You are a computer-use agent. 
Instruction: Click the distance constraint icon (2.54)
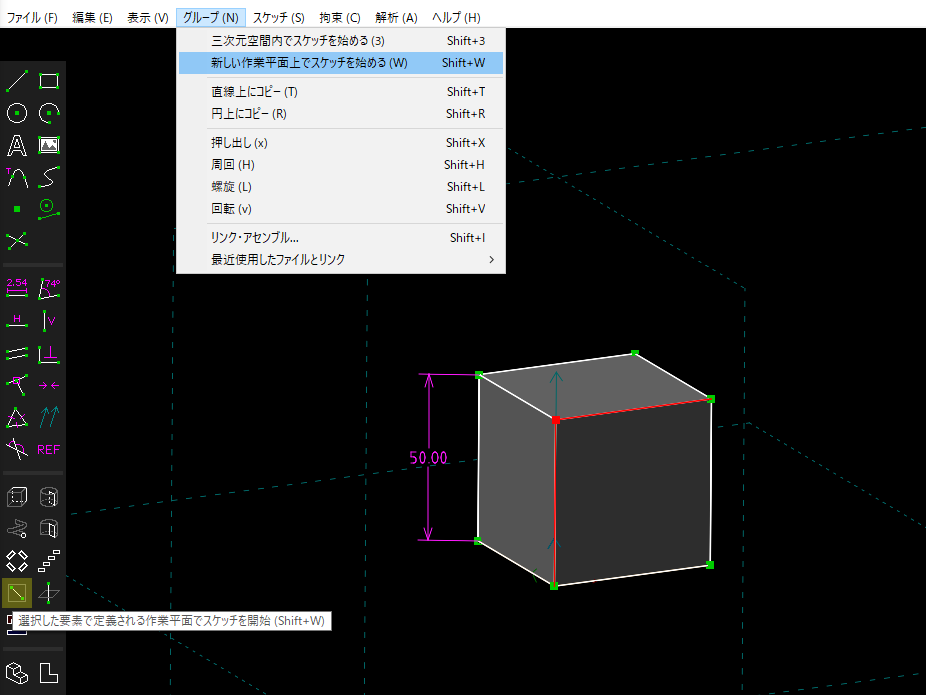click(17, 289)
